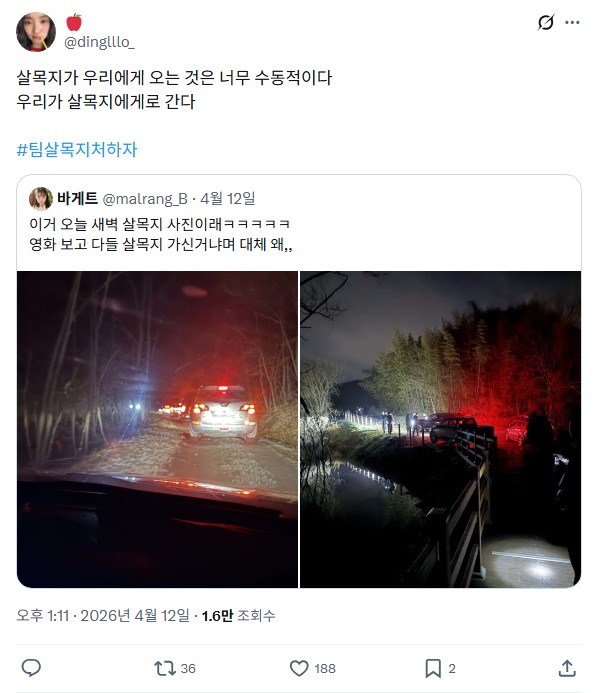Open the Grok slashed-circle icon

click(x=546, y=22)
